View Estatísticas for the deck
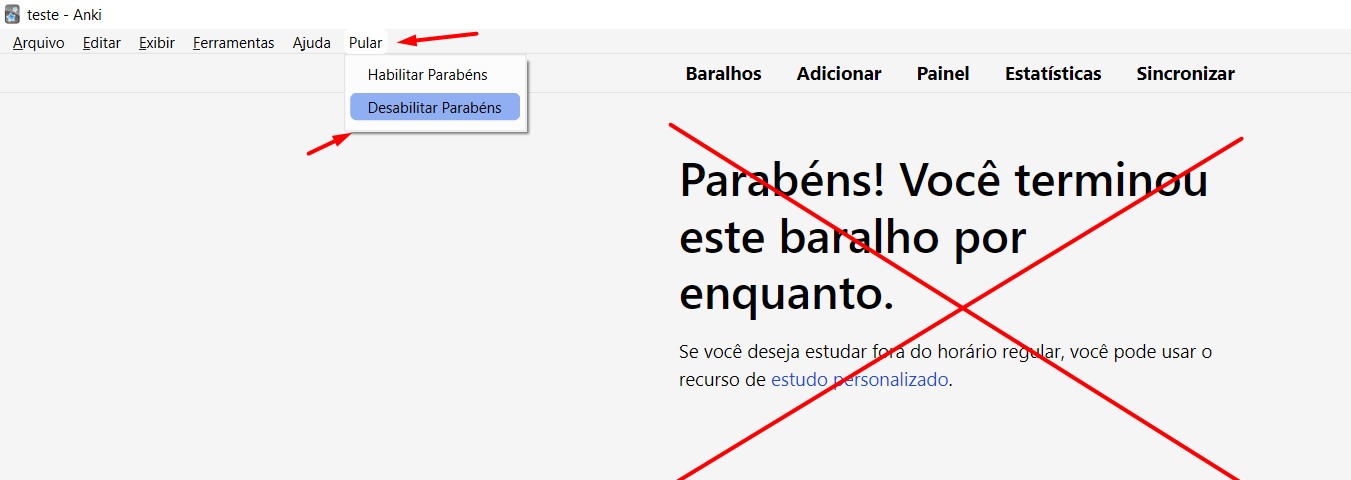The width and height of the screenshot is (1351, 480). pos(1053,74)
